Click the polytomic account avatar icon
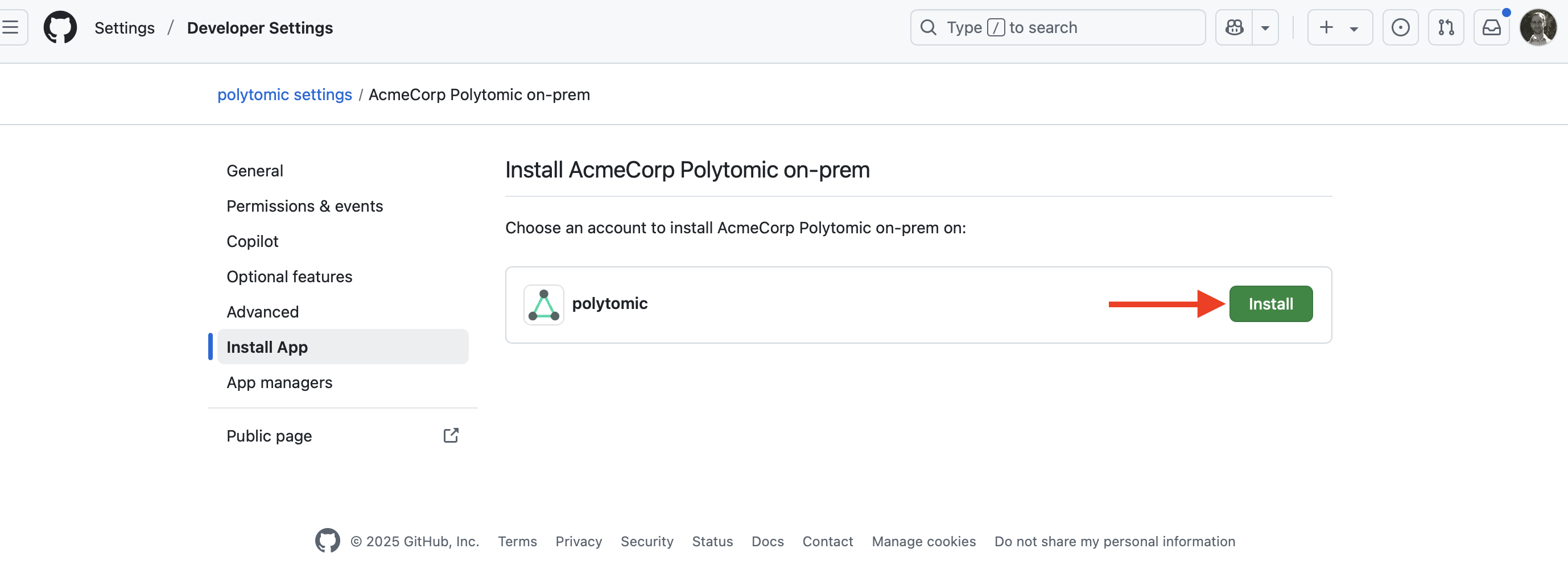This screenshot has width=1568, height=569. pos(543,305)
